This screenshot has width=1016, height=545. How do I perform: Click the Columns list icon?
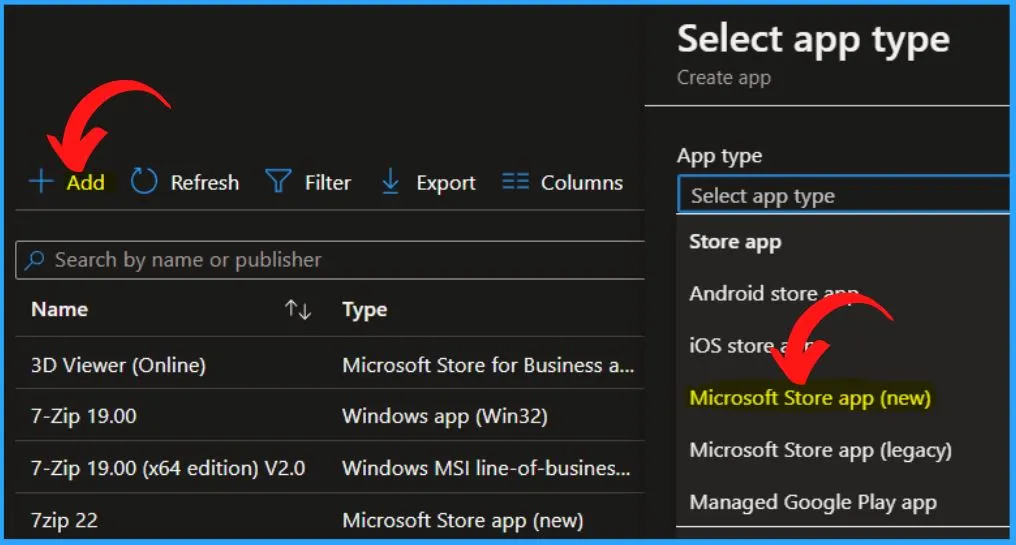(x=516, y=181)
